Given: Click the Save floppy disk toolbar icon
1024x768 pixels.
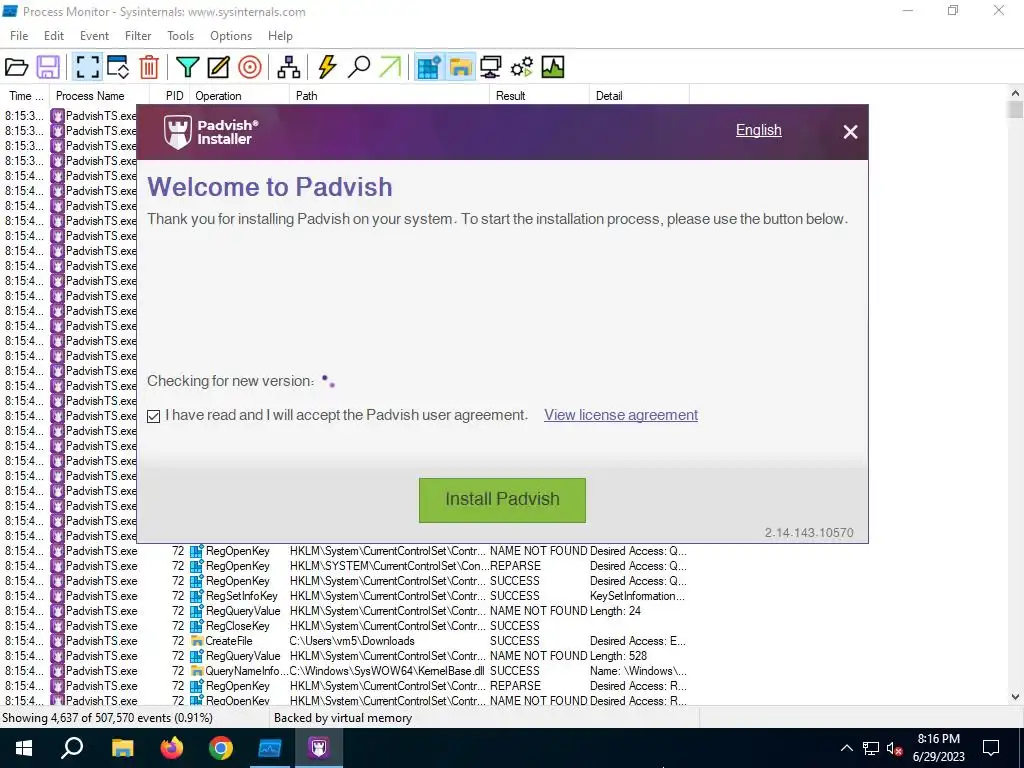Looking at the screenshot, I should point(48,67).
